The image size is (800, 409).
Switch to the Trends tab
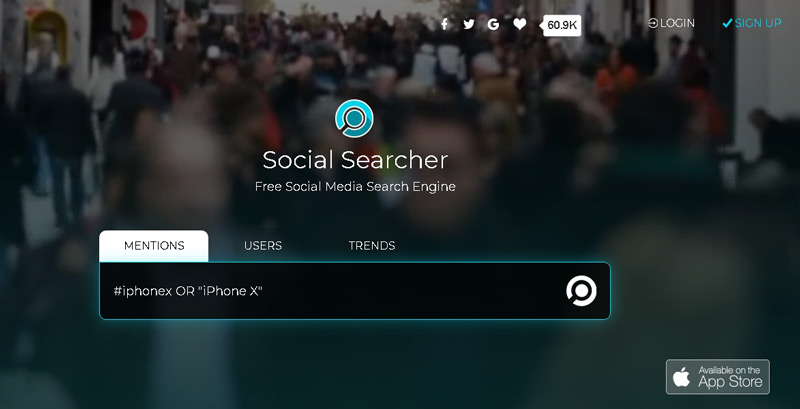coord(371,245)
